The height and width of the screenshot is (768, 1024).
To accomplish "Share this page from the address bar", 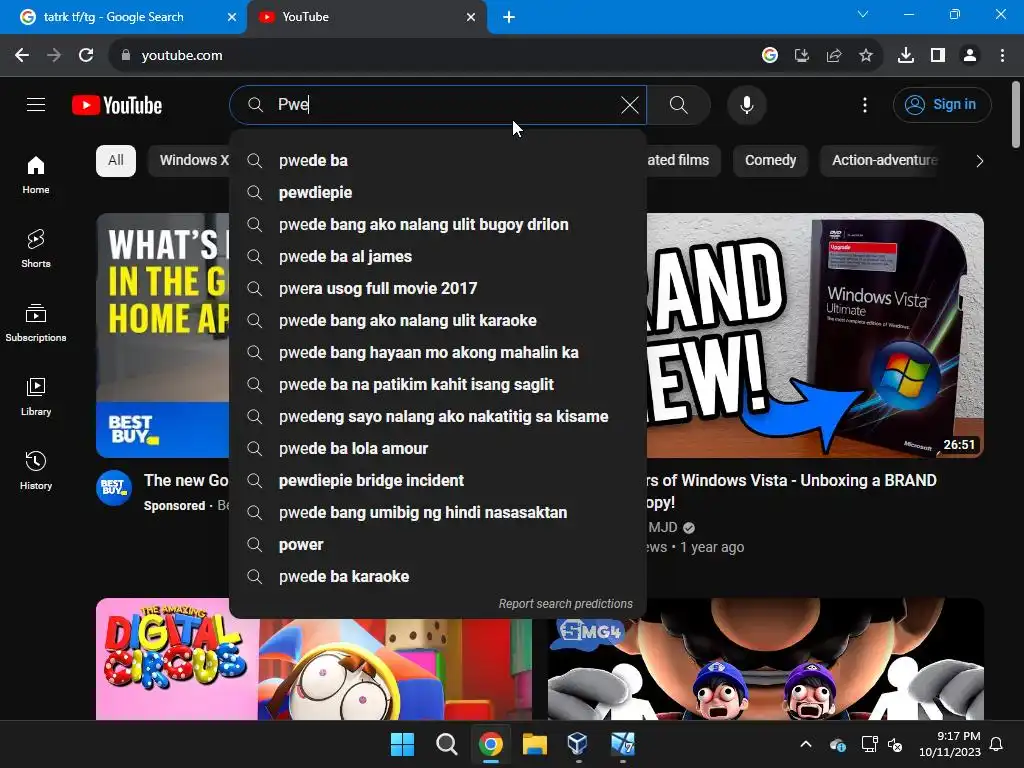I will (x=833, y=56).
